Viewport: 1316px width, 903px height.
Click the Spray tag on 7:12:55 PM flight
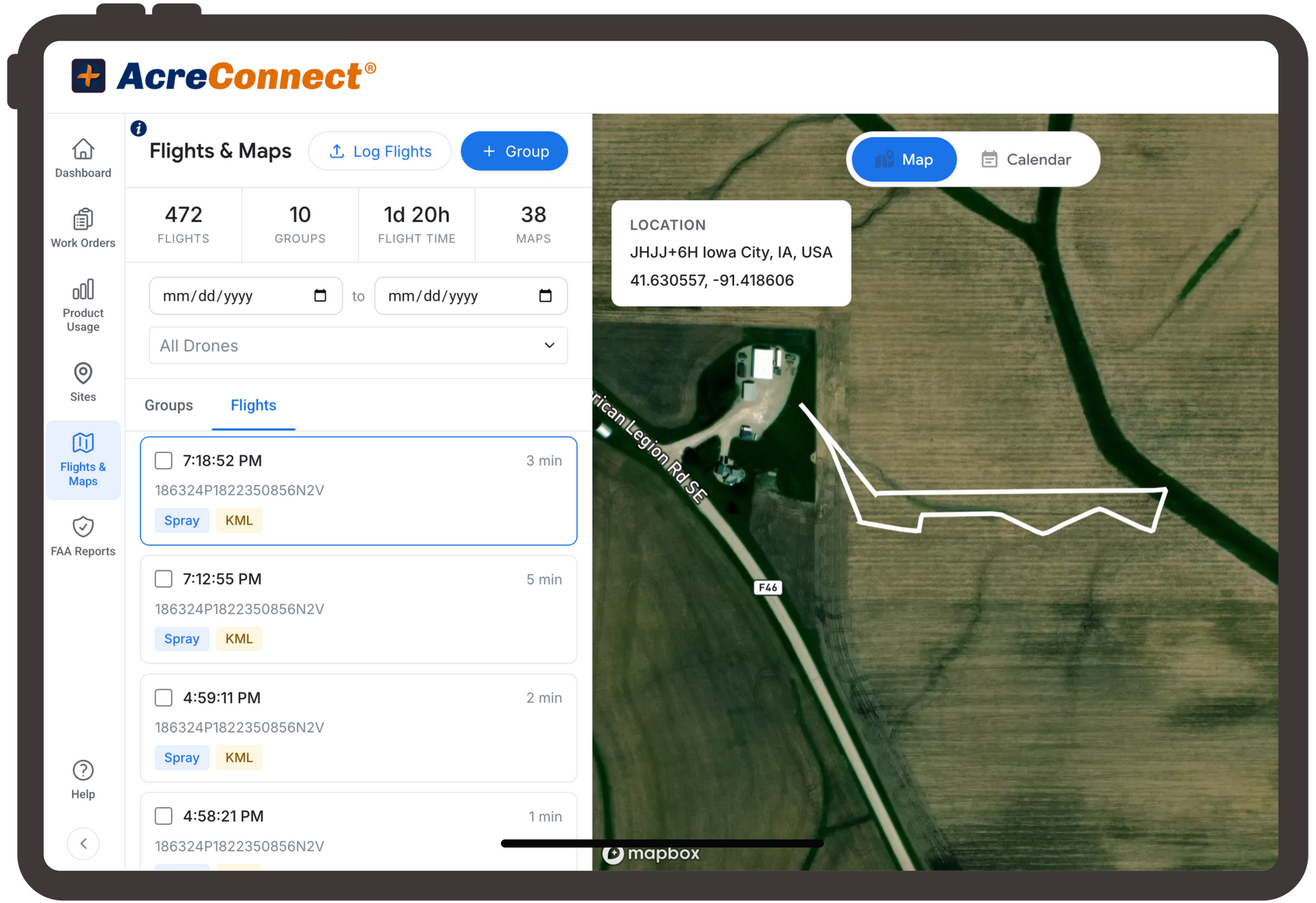(x=182, y=639)
